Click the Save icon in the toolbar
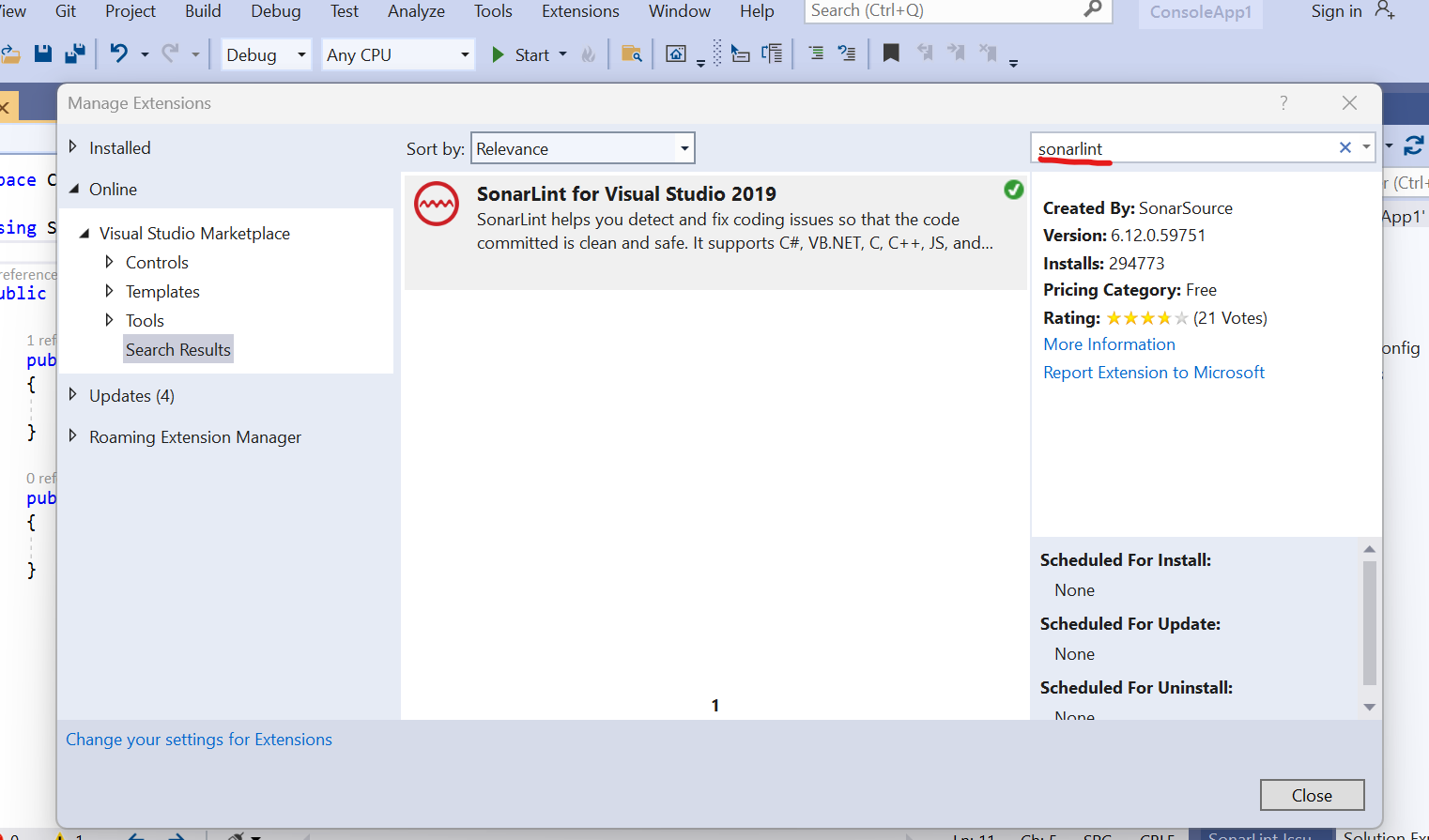1429x840 pixels. tap(42, 53)
